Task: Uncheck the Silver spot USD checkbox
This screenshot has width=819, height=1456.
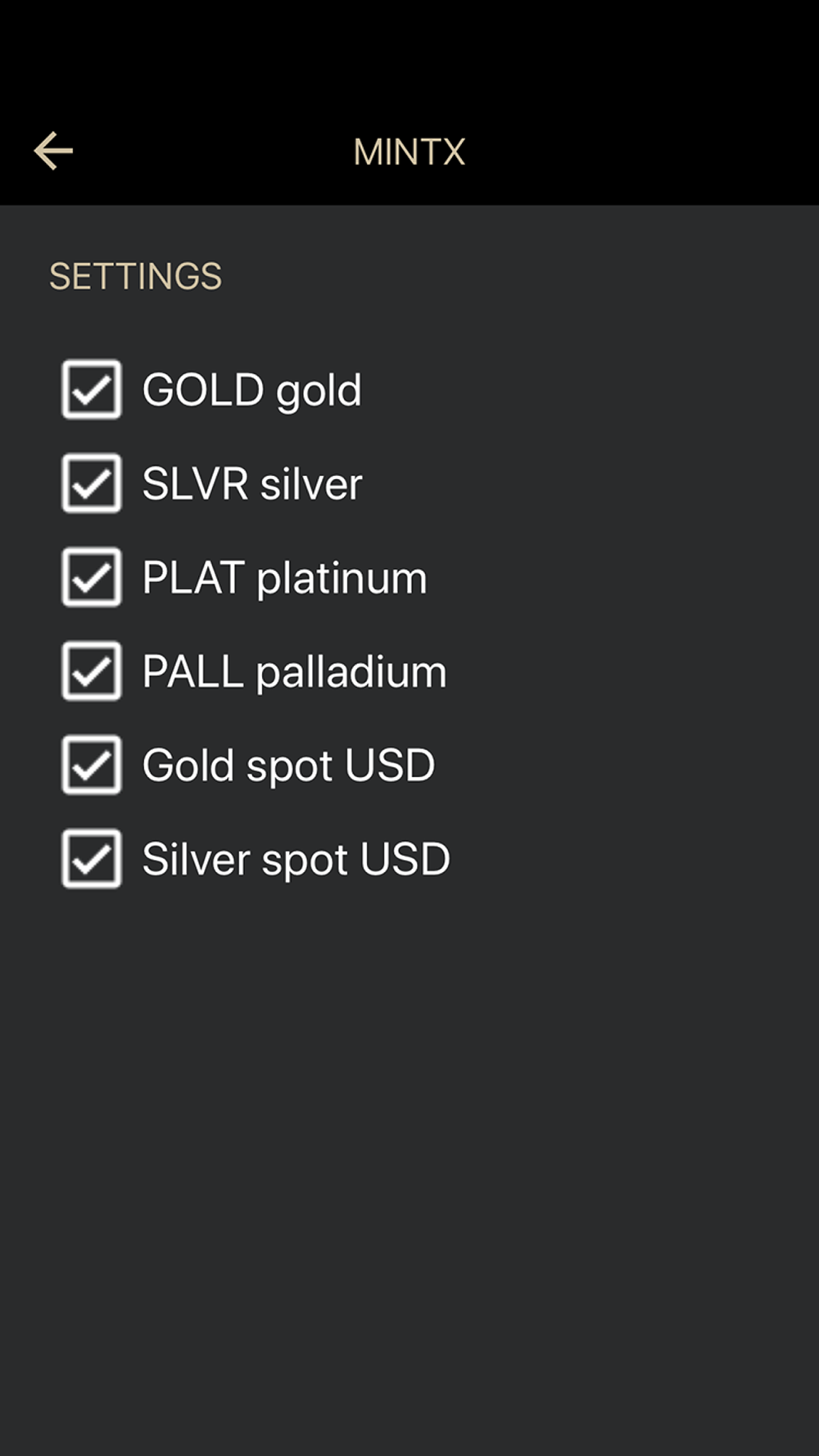Action: (92, 859)
